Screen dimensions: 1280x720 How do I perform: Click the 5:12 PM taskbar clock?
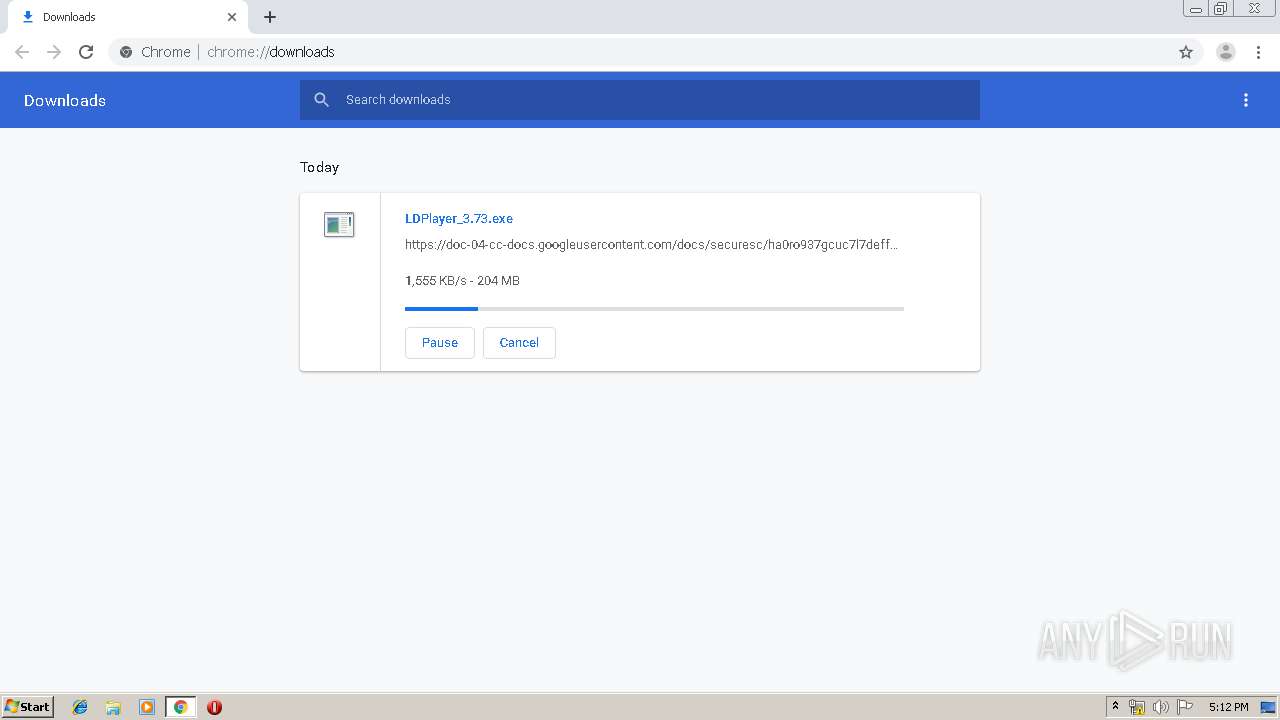click(1229, 707)
